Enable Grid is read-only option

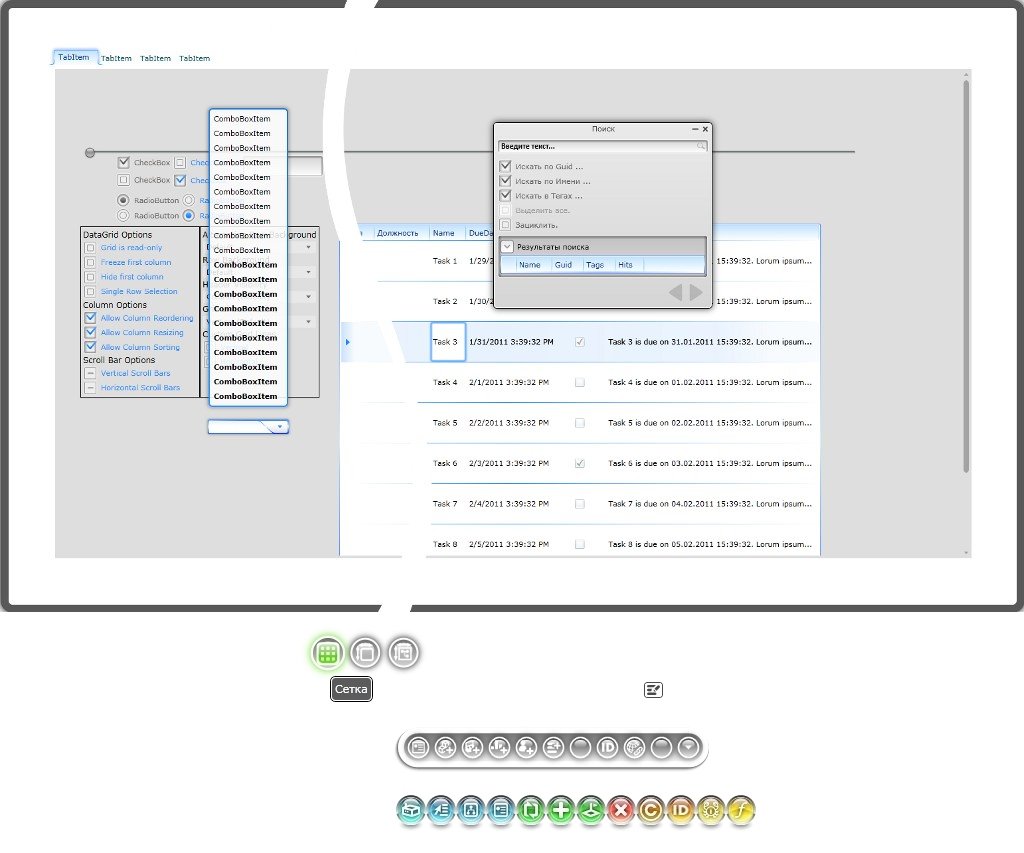coord(90,248)
